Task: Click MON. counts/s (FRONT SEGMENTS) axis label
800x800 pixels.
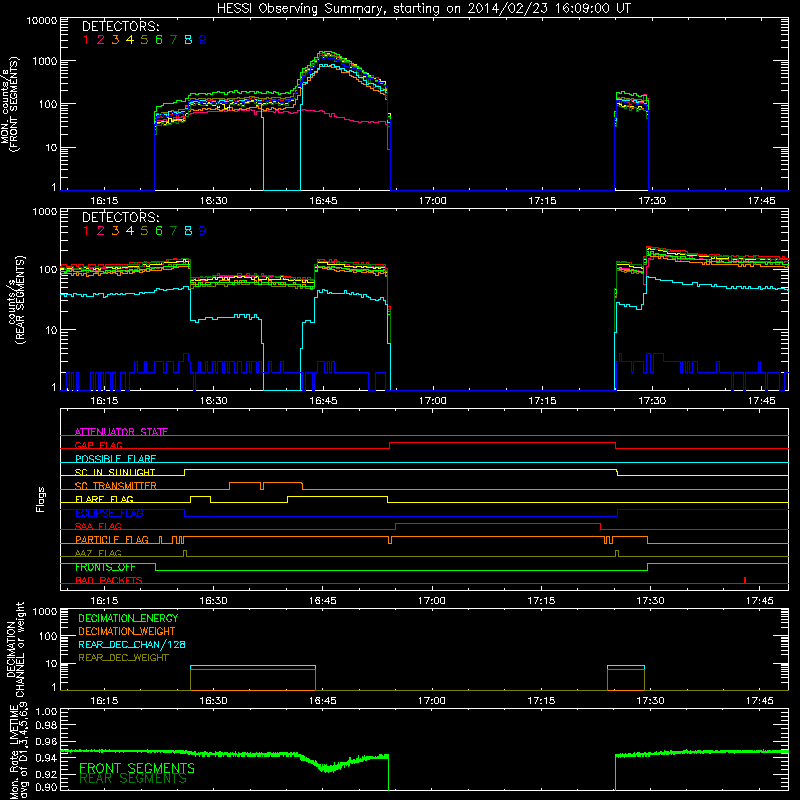Action: coord(9,104)
